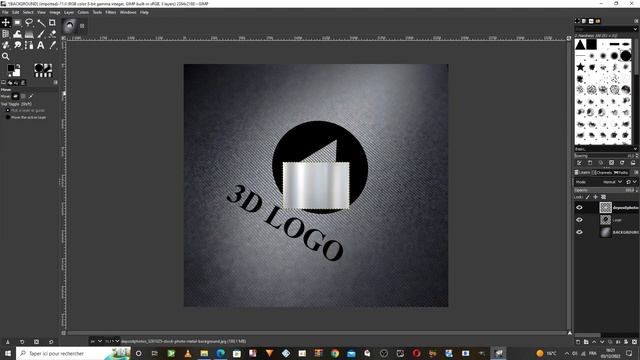Viewport: 640px width, 360px height.
Task: Select the depositphotos layer thumbnail
Action: tap(606, 207)
